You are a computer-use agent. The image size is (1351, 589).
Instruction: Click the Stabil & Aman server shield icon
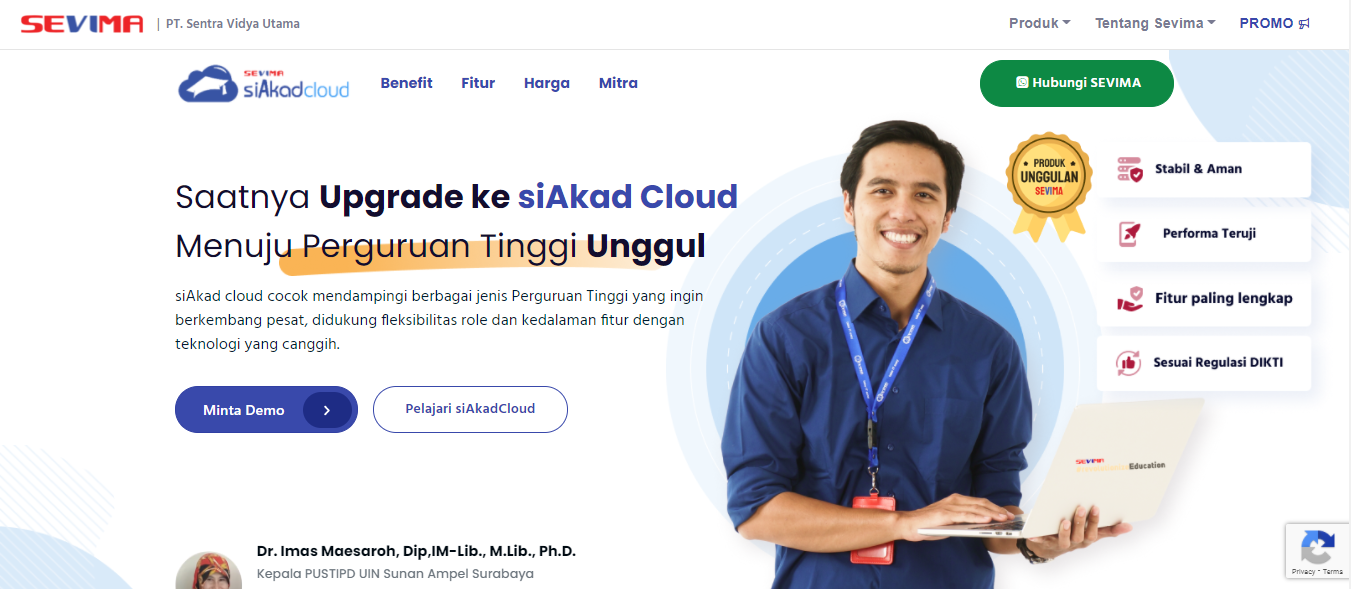point(1130,169)
